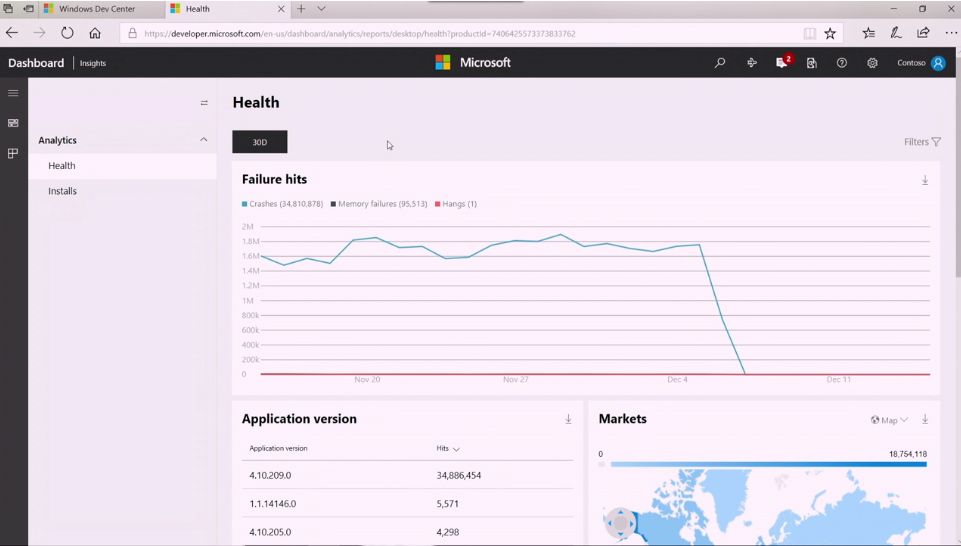This screenshot has width=961, height=546.
Task: Click the Markets blue gradient scale bar
Action: [769, 464]
